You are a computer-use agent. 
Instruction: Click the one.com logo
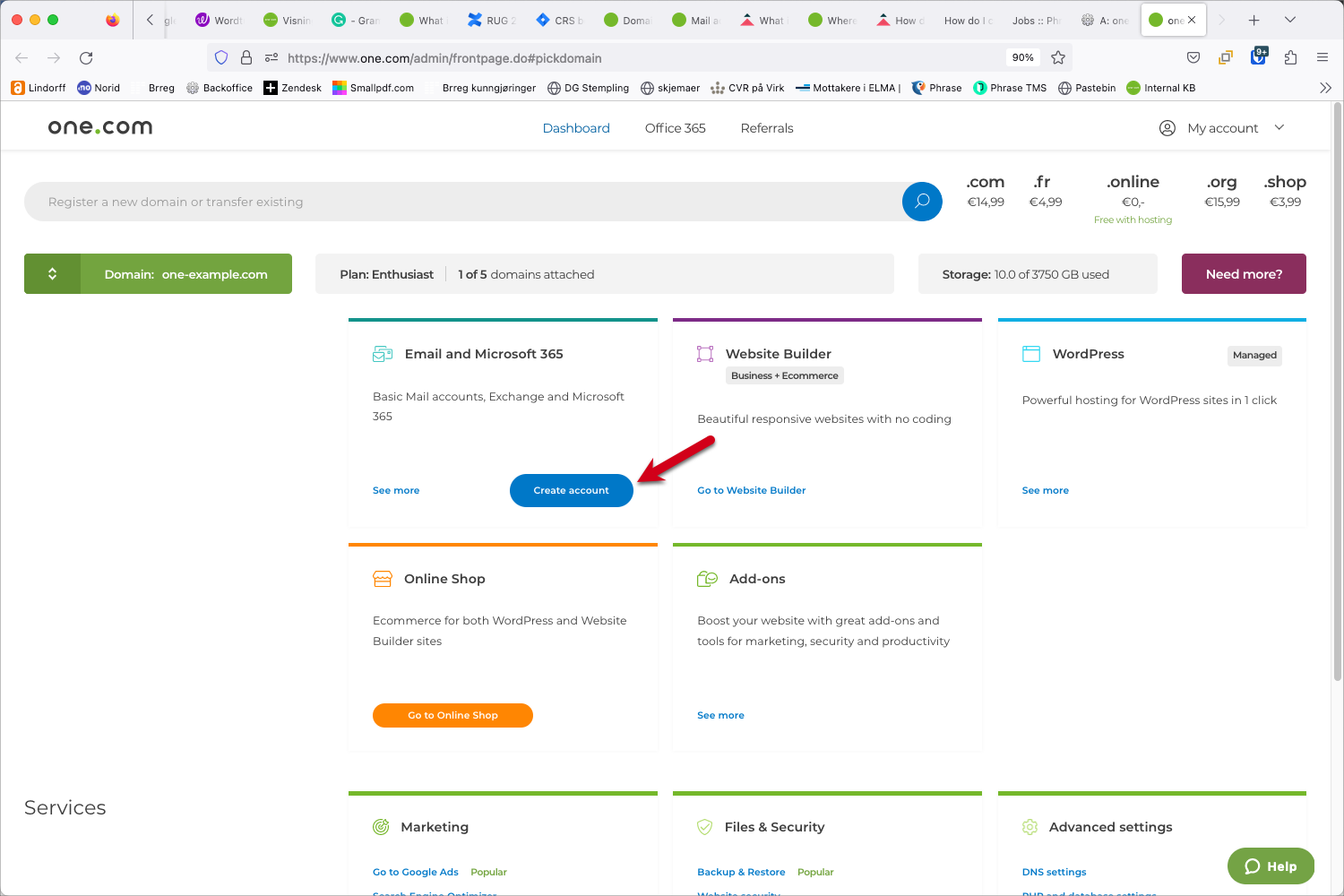(100, 127)
